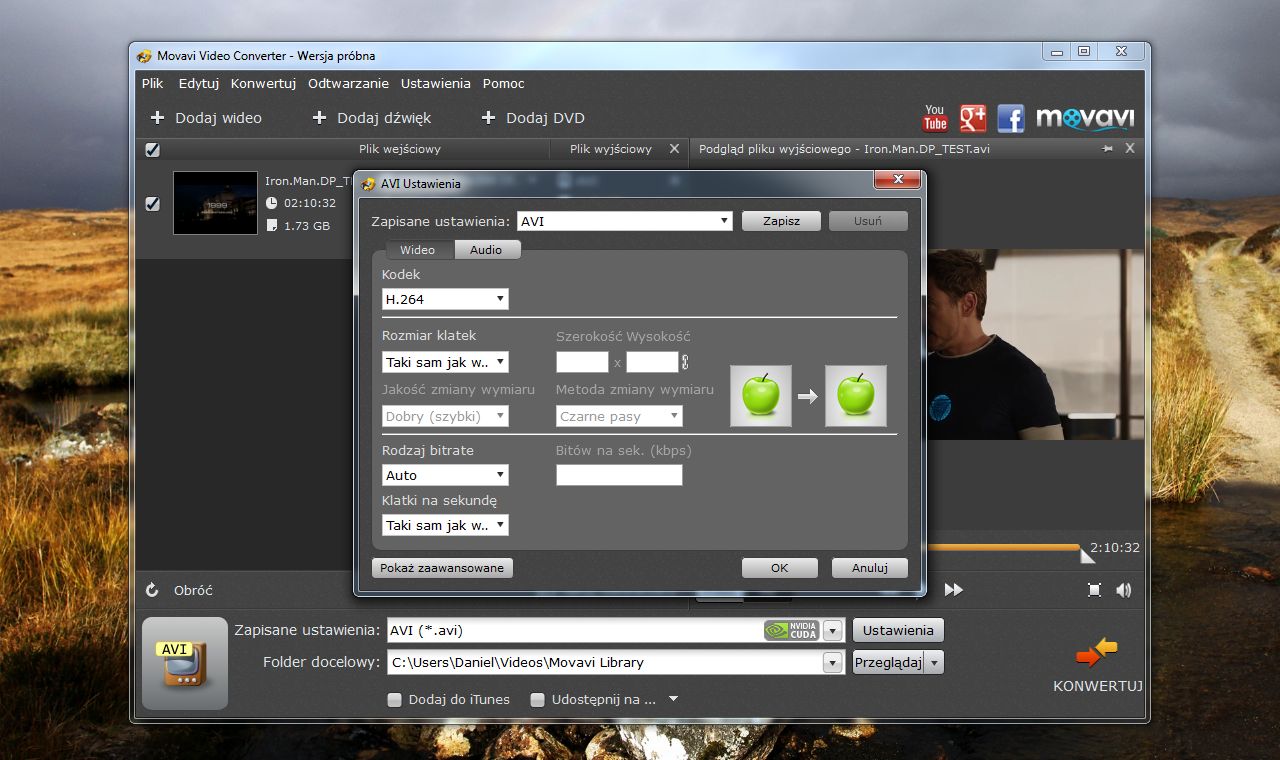Click the plus icon for Dodaj wideo
The height and width of the screenshot is (760, 1280).
click(157, 118)
